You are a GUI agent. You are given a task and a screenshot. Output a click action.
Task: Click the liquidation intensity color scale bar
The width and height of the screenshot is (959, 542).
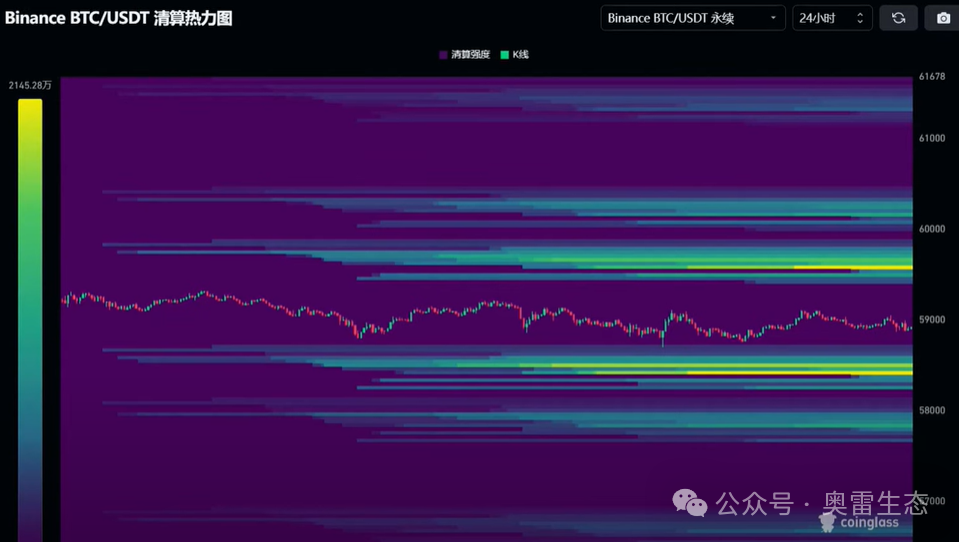point(30,320)
